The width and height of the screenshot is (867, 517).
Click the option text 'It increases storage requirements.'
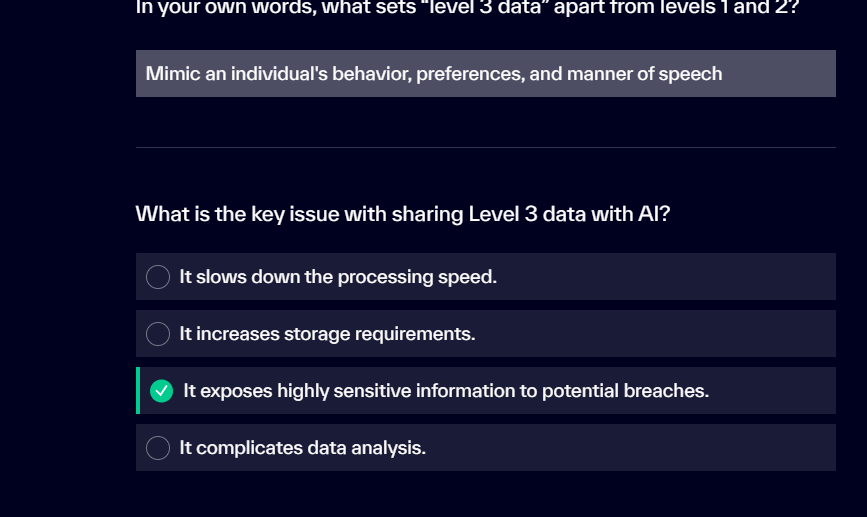(x=327, y=334)
